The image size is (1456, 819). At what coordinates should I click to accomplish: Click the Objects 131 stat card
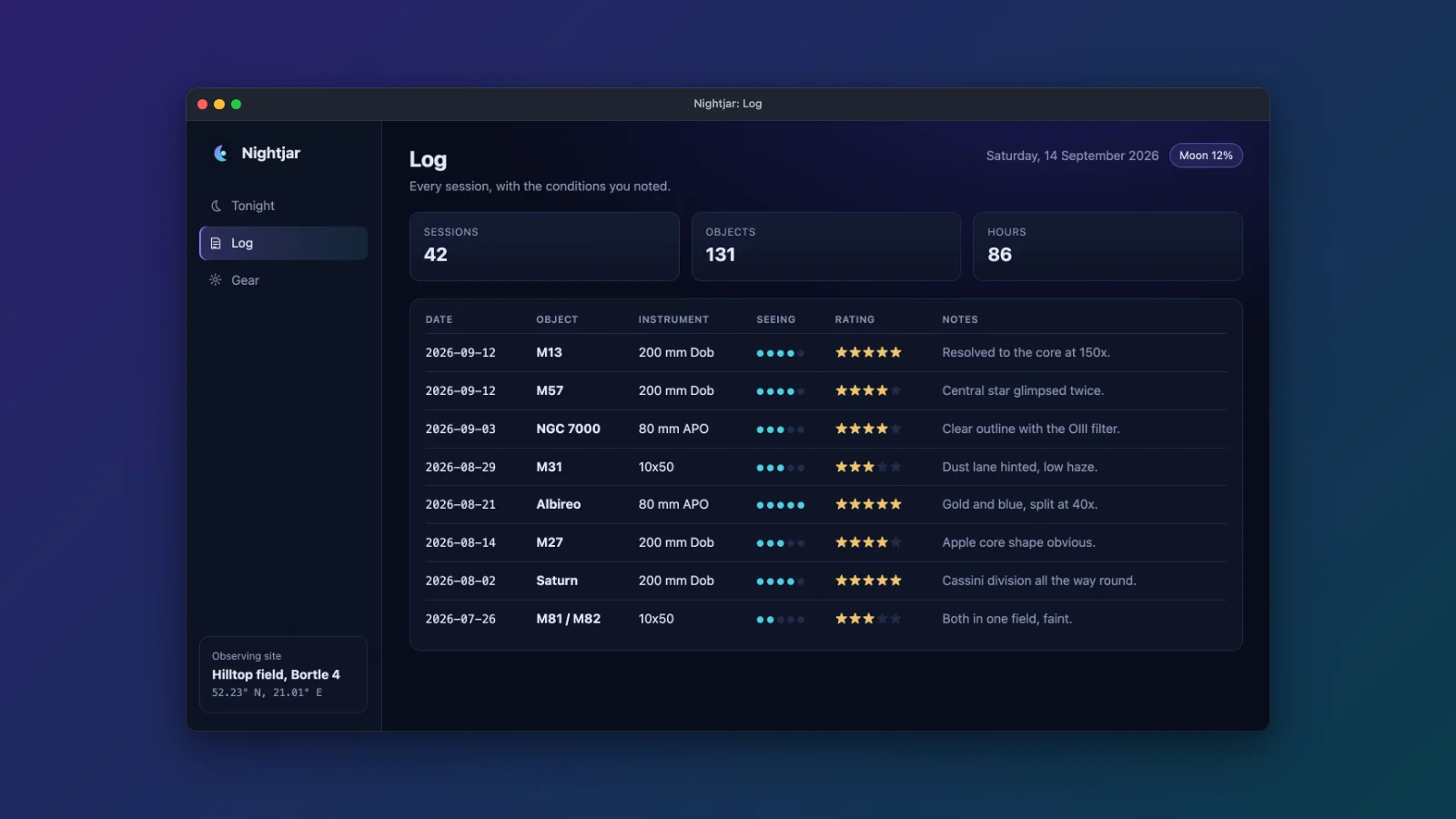pos(826,247)
